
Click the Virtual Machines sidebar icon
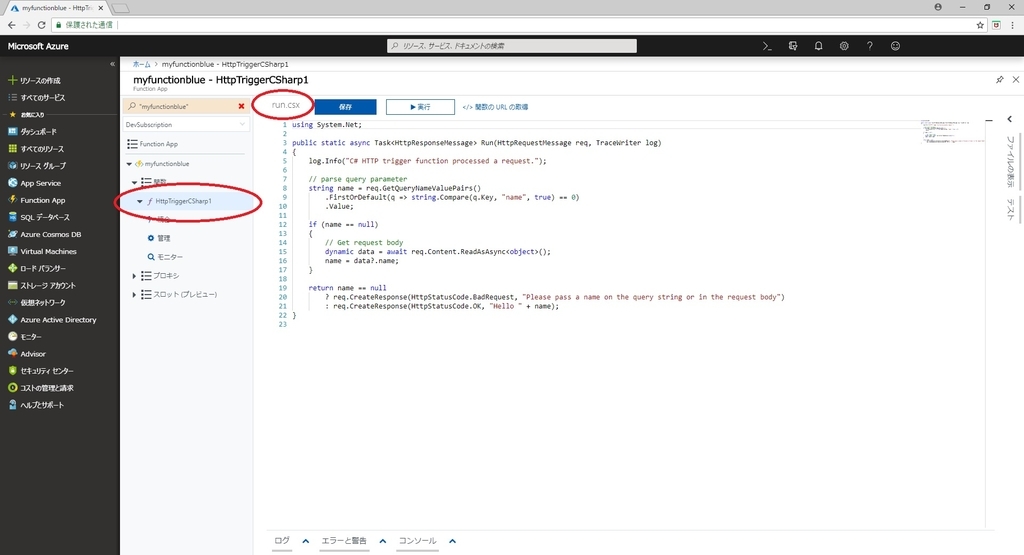click(x=12, y=251)
